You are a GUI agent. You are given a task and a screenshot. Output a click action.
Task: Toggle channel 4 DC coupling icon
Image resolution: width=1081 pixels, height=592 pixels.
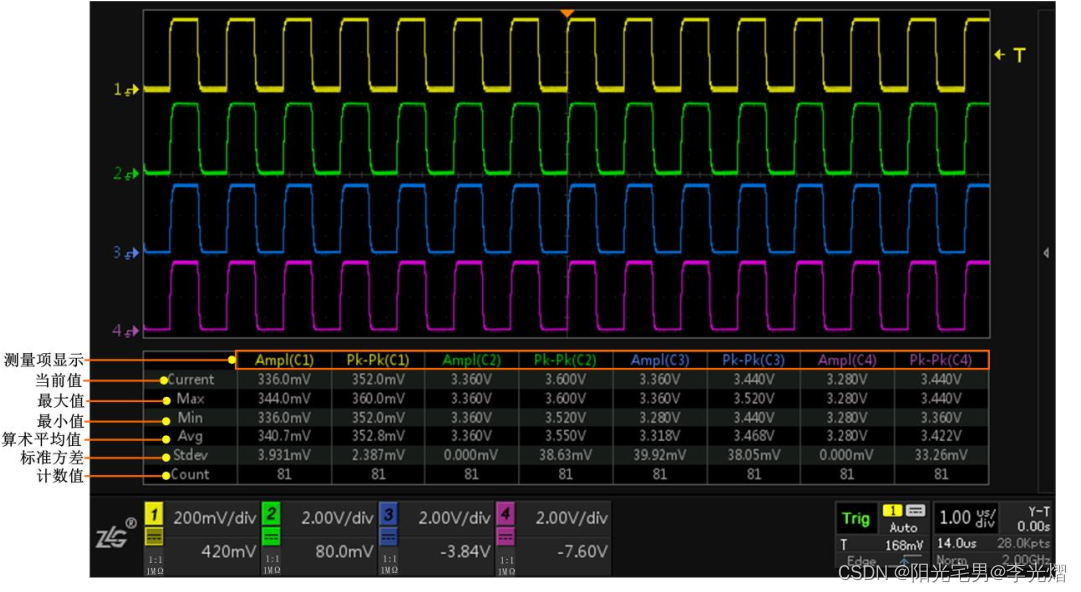click(x=505, y=536)
